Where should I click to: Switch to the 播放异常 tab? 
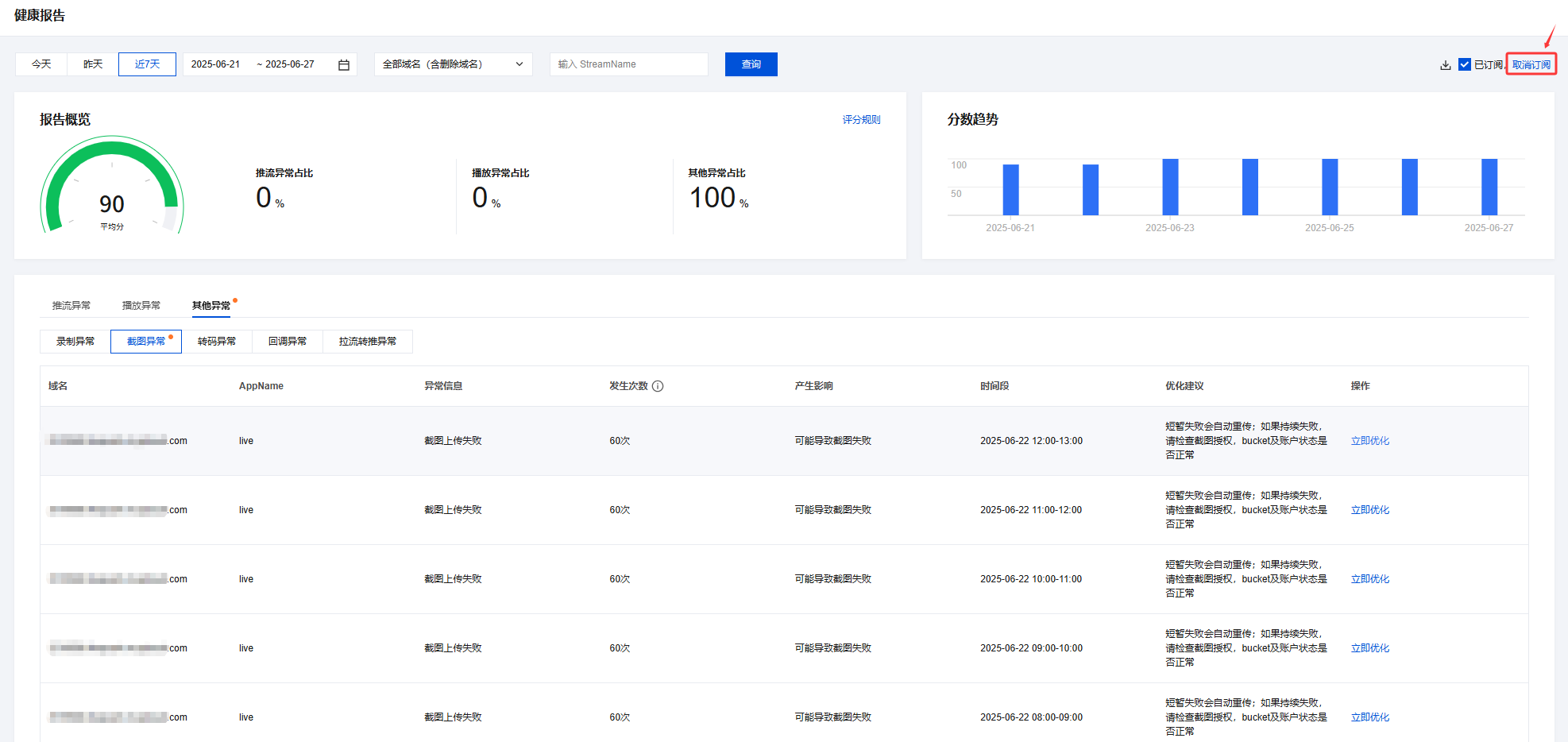click(x=141, y=306)
